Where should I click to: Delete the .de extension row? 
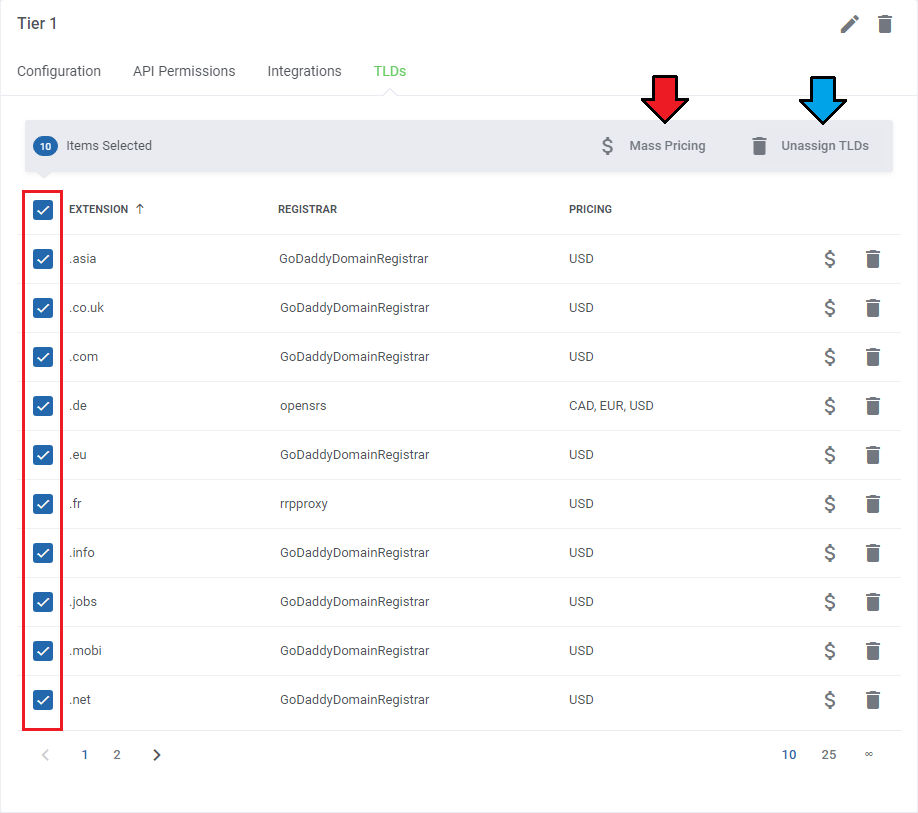(872, 406)
